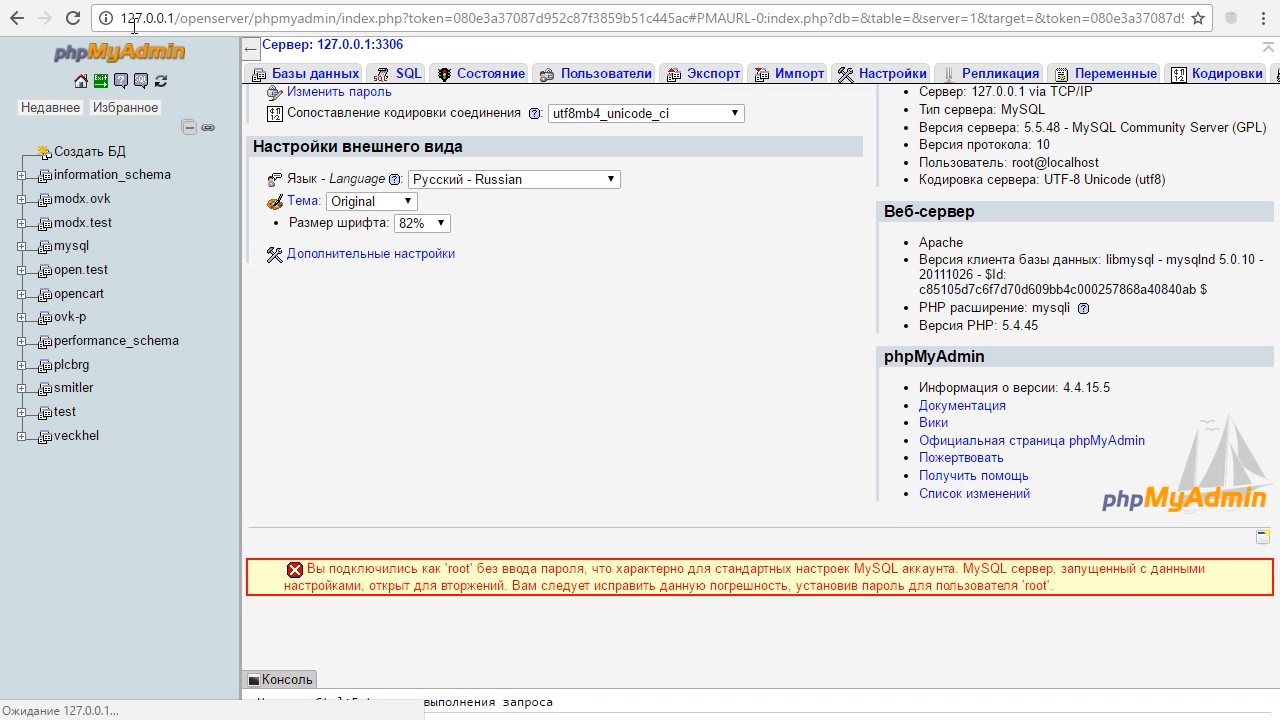Expand the opencart database tree node
The height and width of the screenshot is (720, 1280).
tap(22, 294)
